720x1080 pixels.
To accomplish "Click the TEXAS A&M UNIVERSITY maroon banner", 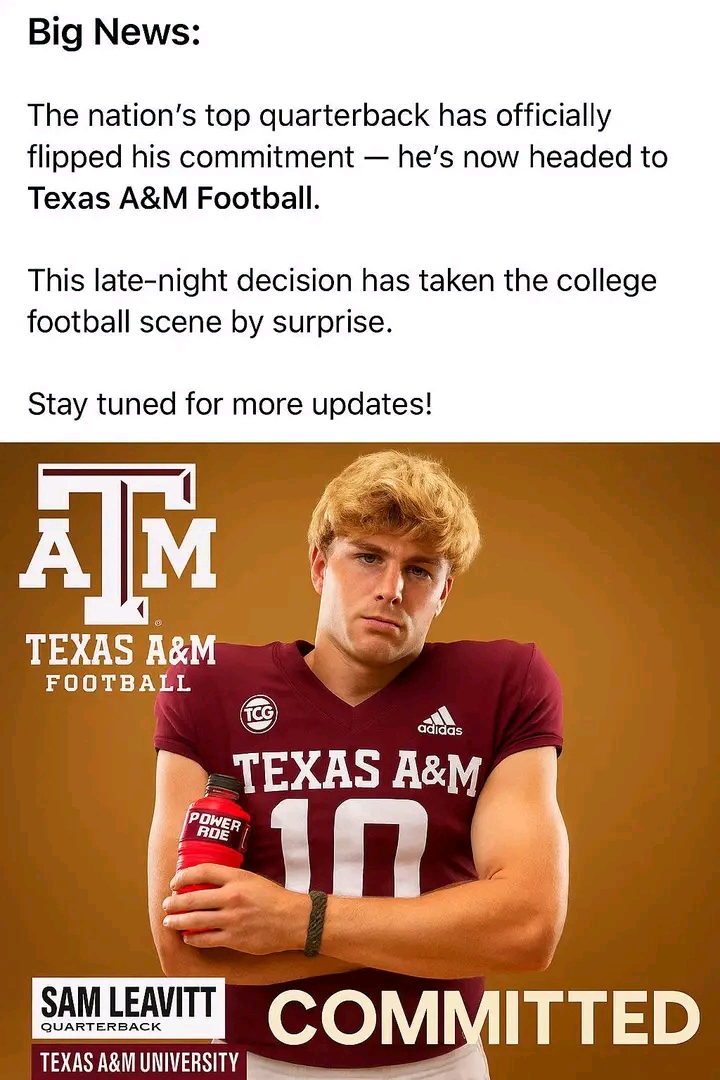I will (x=137, y=1062).
